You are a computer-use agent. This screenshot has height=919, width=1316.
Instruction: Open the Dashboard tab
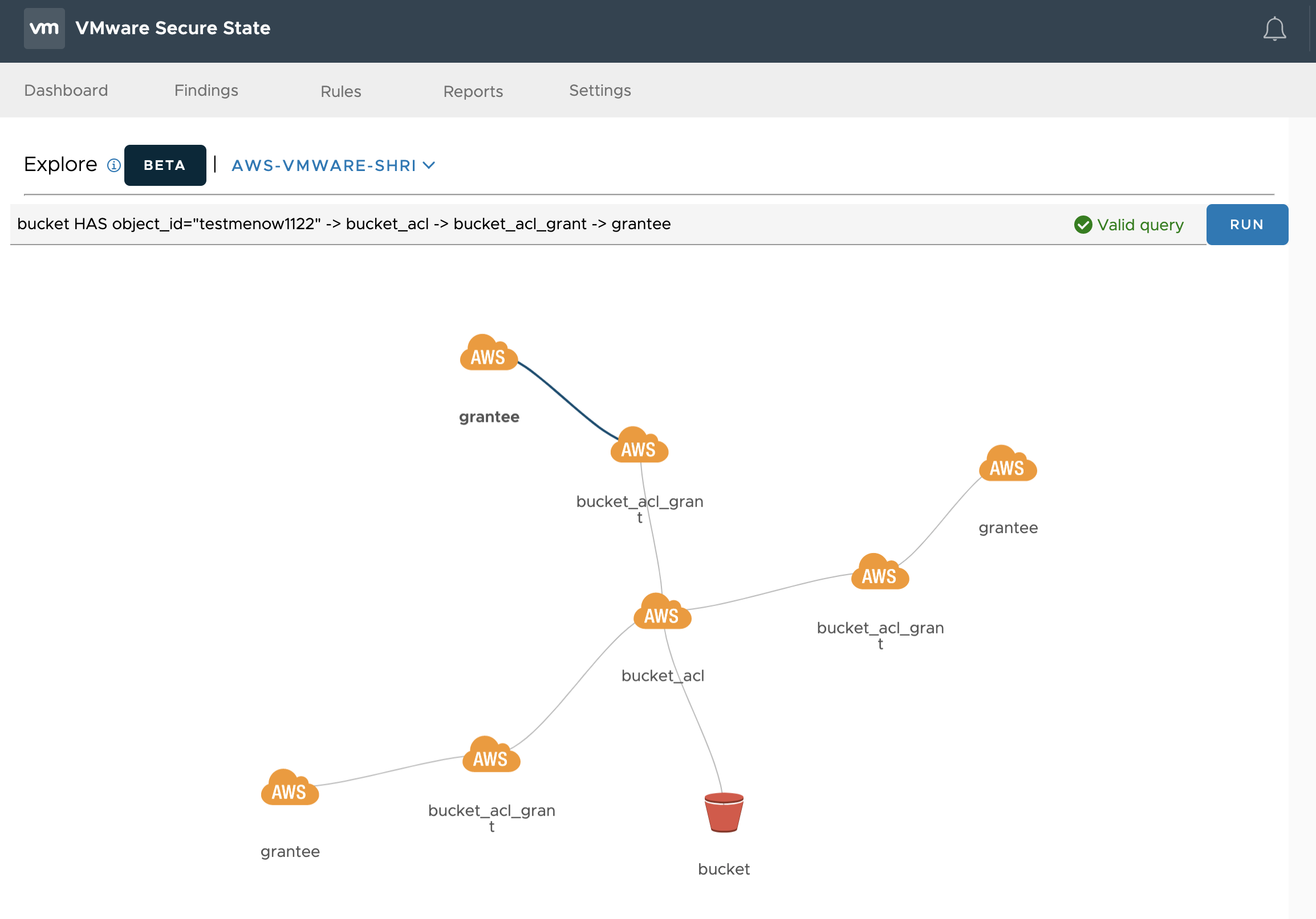point(66,91)
